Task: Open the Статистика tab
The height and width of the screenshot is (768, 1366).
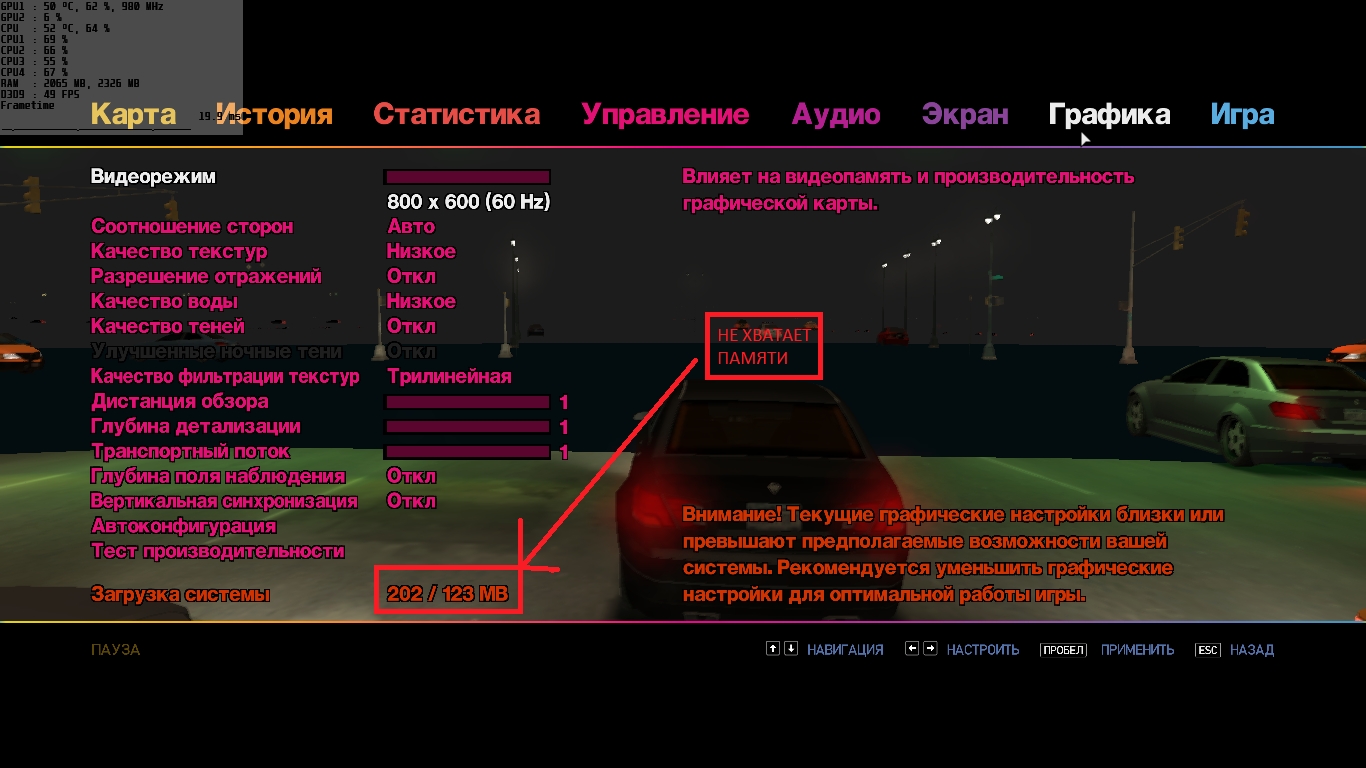Action: (x=456, y=115)
